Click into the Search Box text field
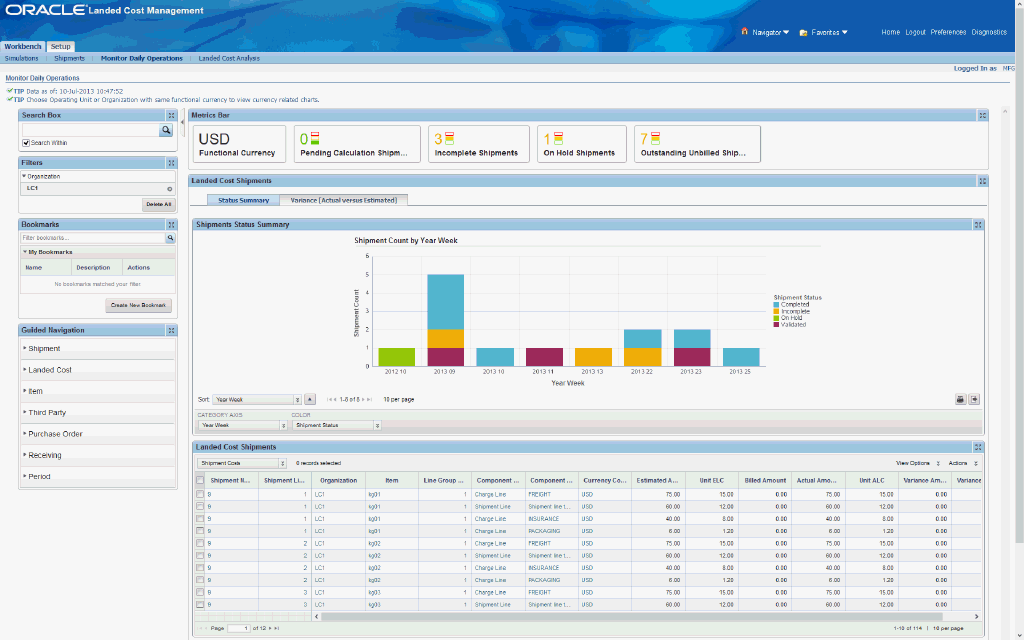This screenshot has width=1024, height=640. click(91, 131)
